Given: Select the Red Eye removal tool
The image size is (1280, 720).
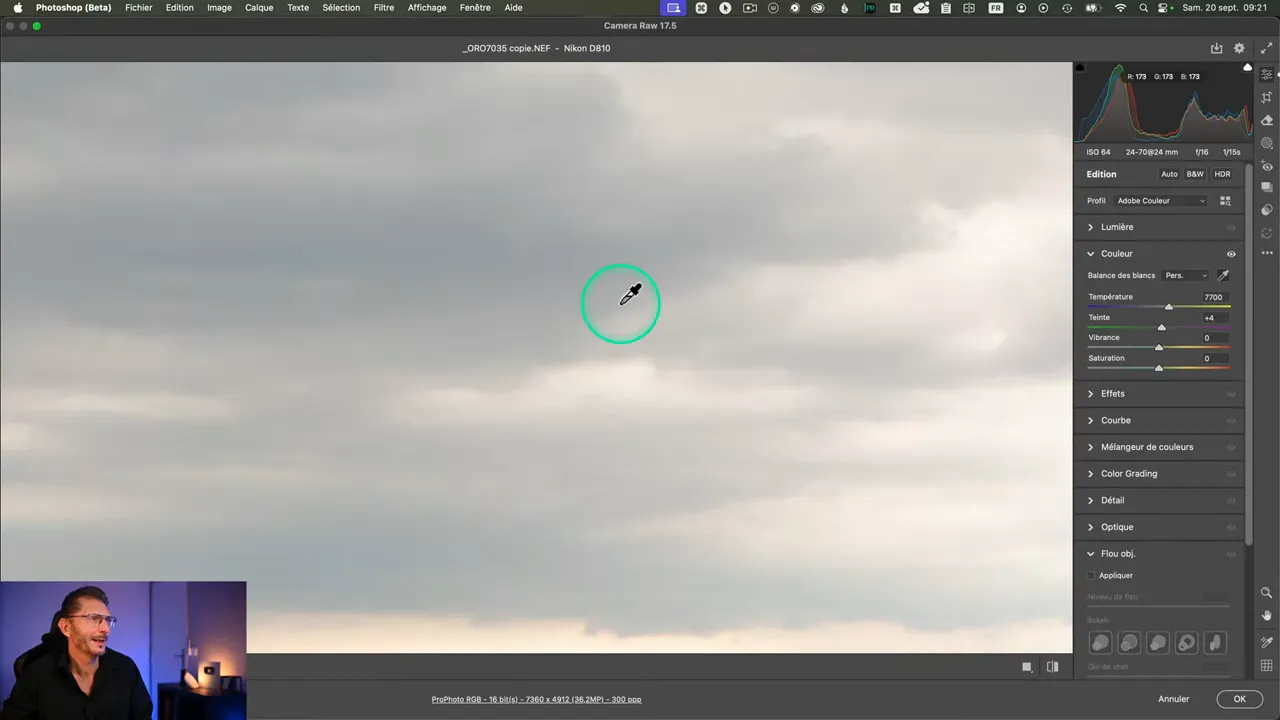Looking at the screenshot, I should pyautogui.click(x=1267, y=166).
